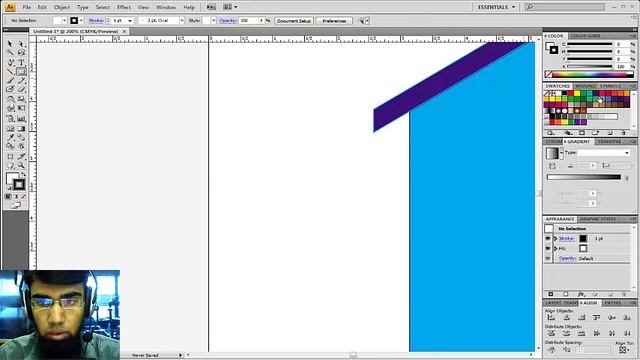Select the Blend tool
The width and height of the screenshot is (640, 360).
[x=21, y=138]
